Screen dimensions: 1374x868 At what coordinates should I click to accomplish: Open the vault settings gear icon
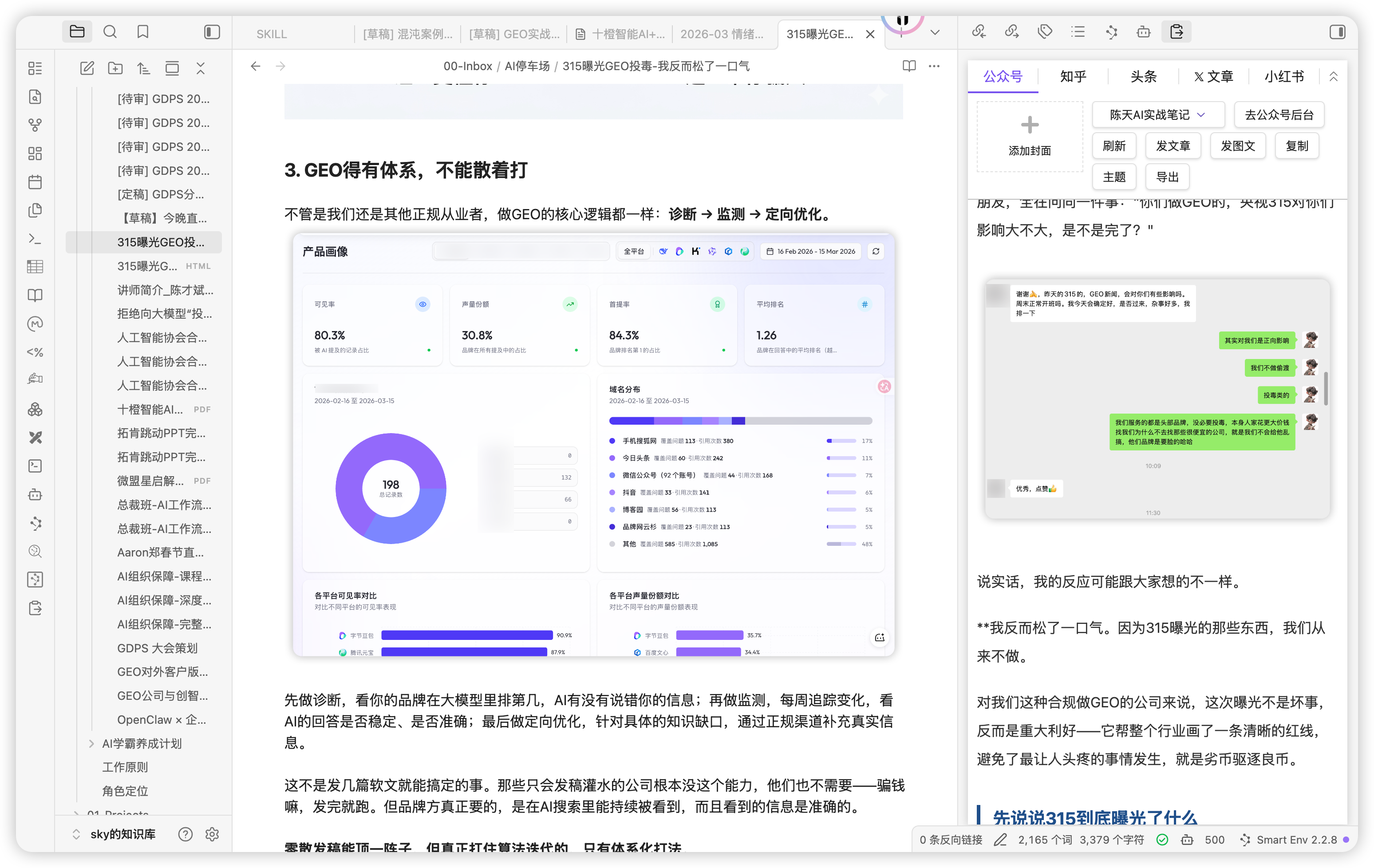pyautogui.click(x=212, y=834)
